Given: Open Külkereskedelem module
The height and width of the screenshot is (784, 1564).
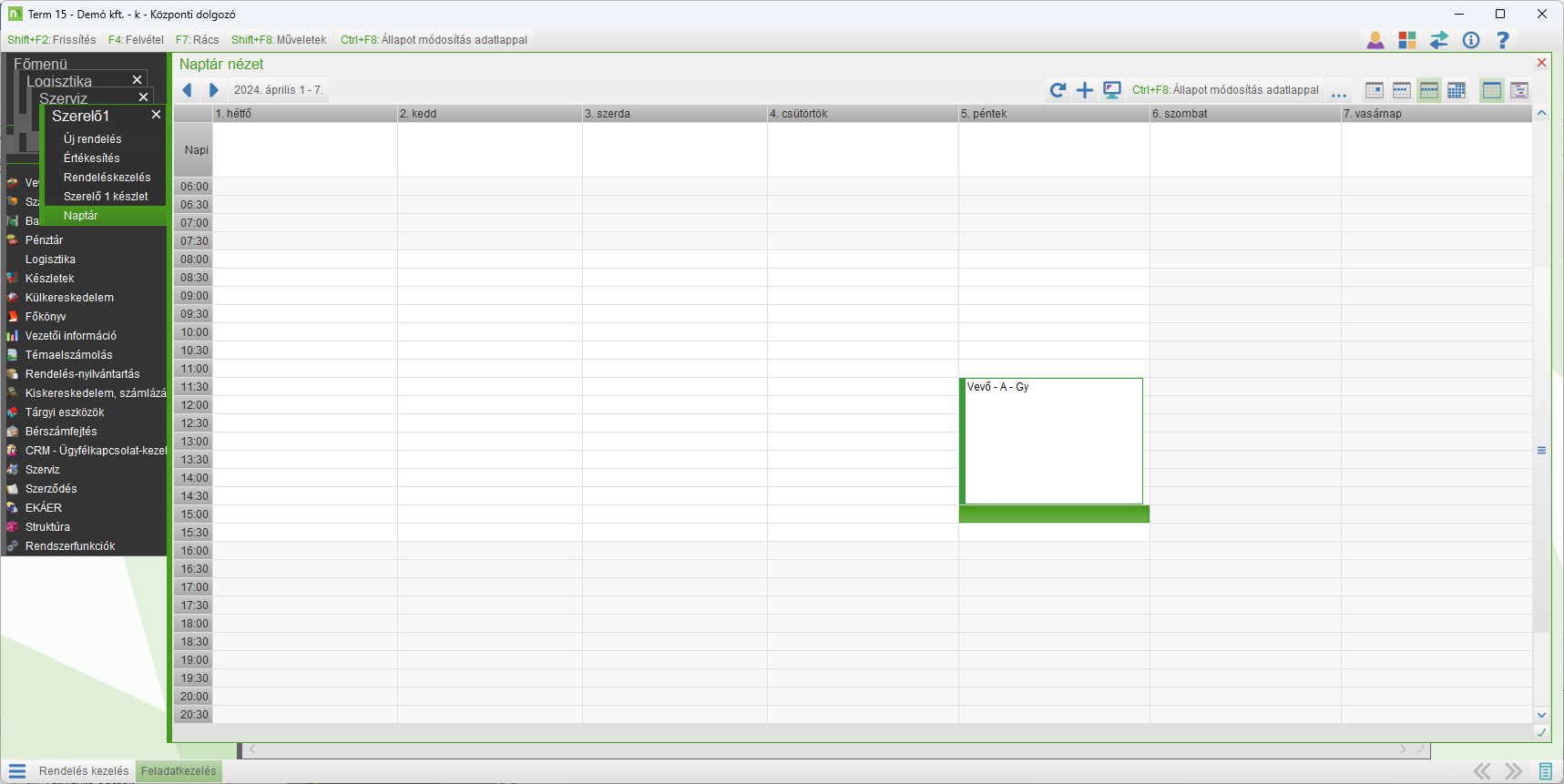Looking at the screenshot, I should 70,298.
